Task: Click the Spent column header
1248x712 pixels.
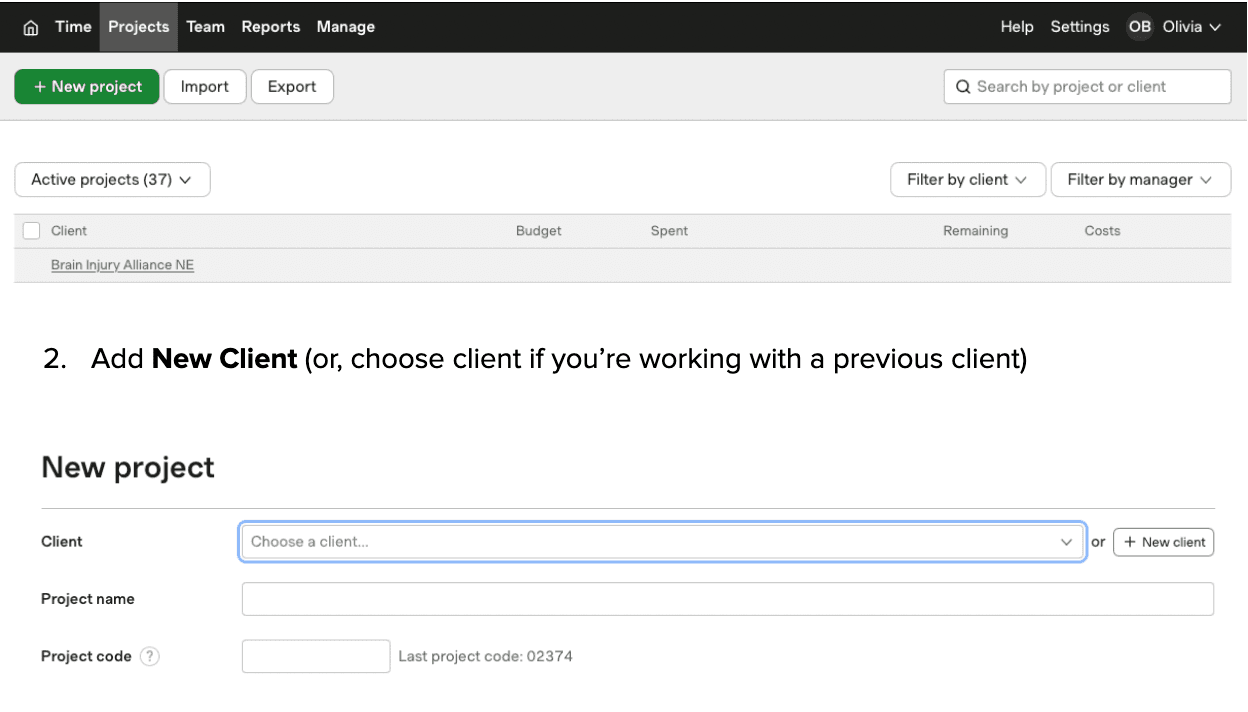Action: [669, 231]
